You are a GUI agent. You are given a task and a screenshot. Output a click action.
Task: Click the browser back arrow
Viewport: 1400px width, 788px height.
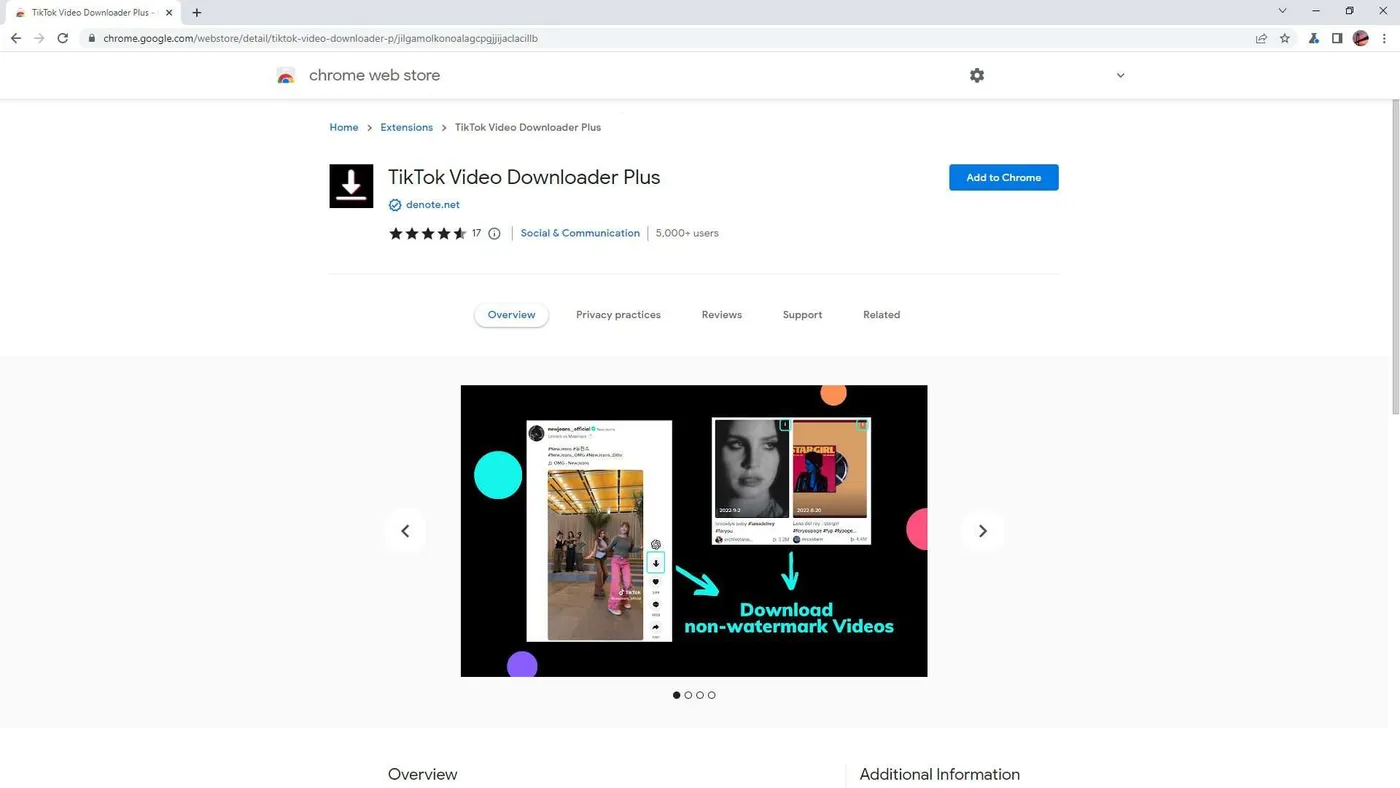coord(16,38)
